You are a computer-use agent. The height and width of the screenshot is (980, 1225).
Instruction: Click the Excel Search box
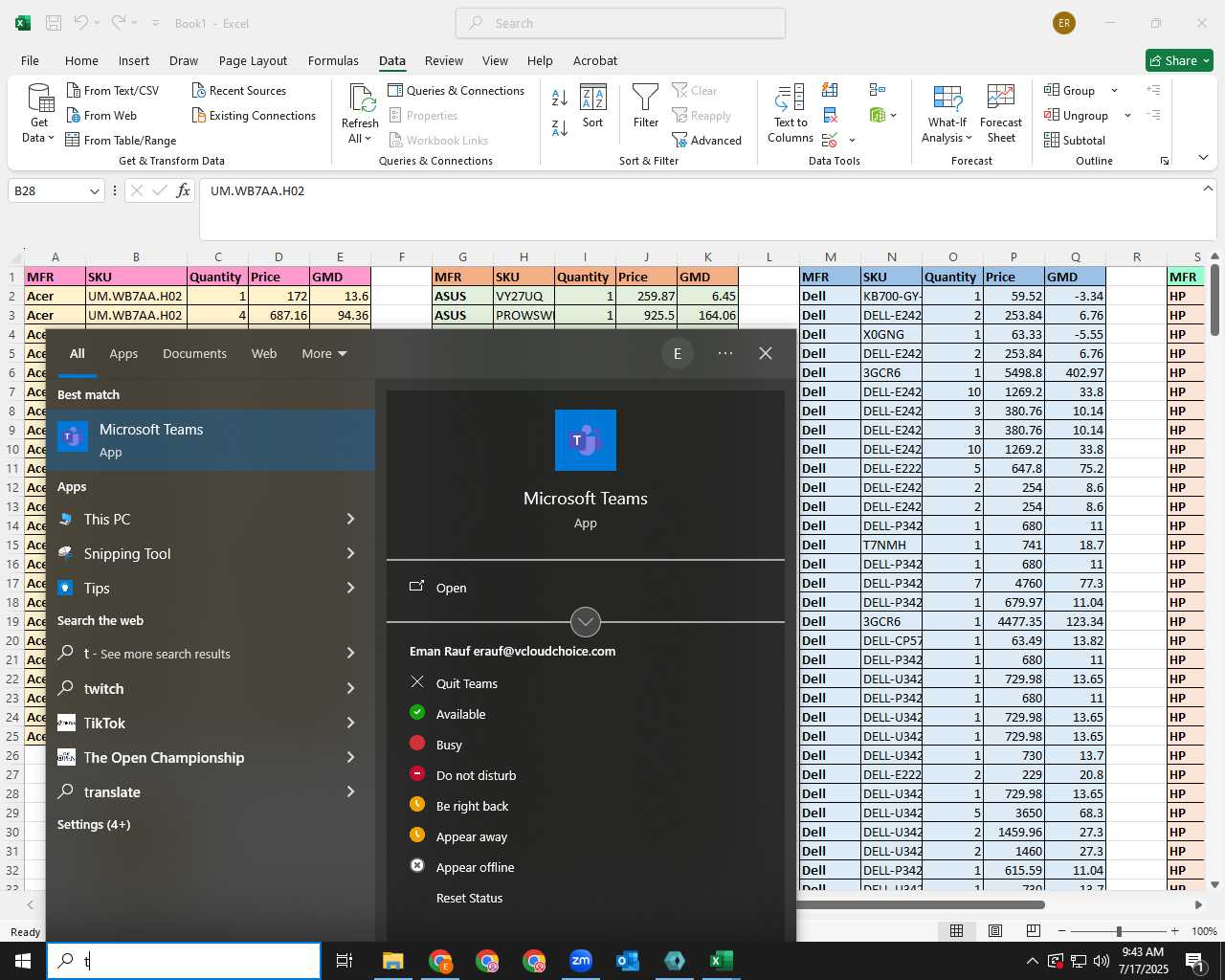(620, 23)
